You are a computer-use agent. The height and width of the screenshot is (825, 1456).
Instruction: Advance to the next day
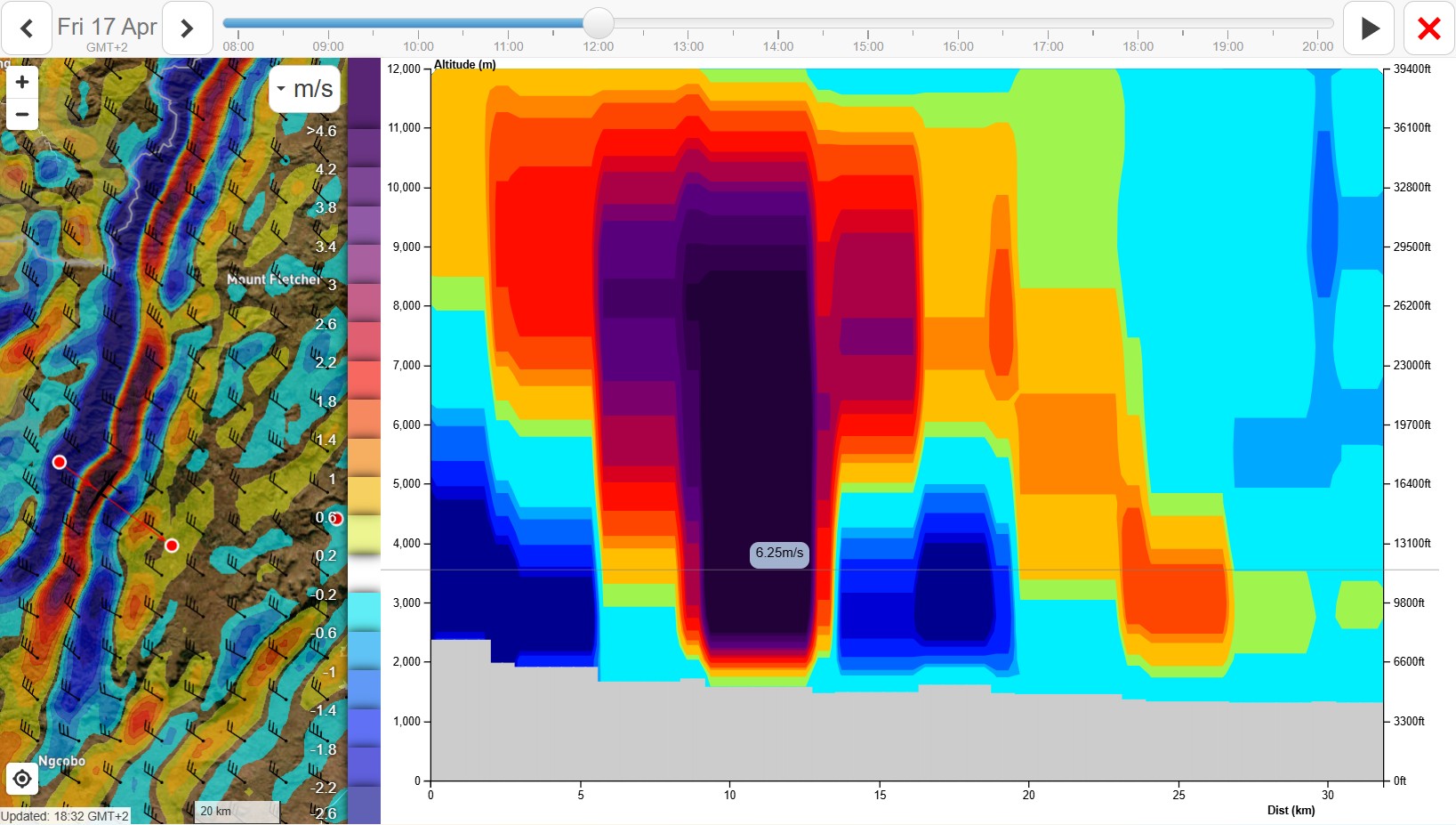(187, 28)
